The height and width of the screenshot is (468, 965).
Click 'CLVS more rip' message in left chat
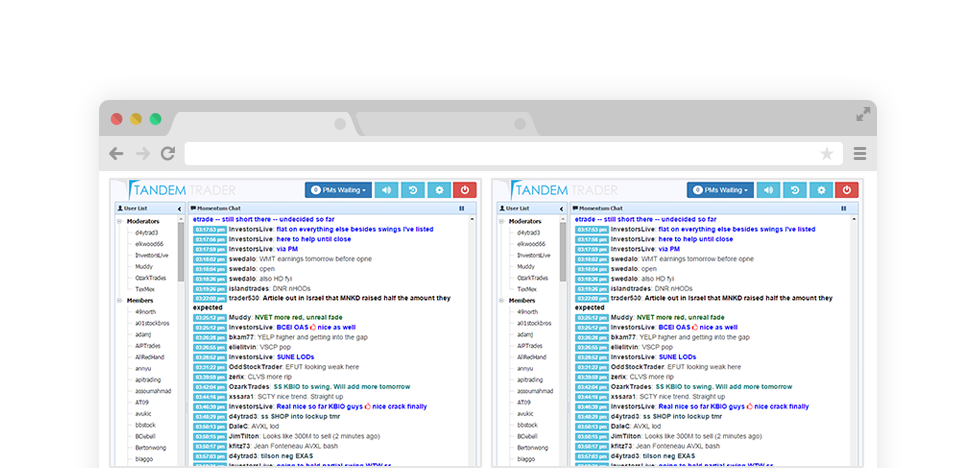[270, 377]
